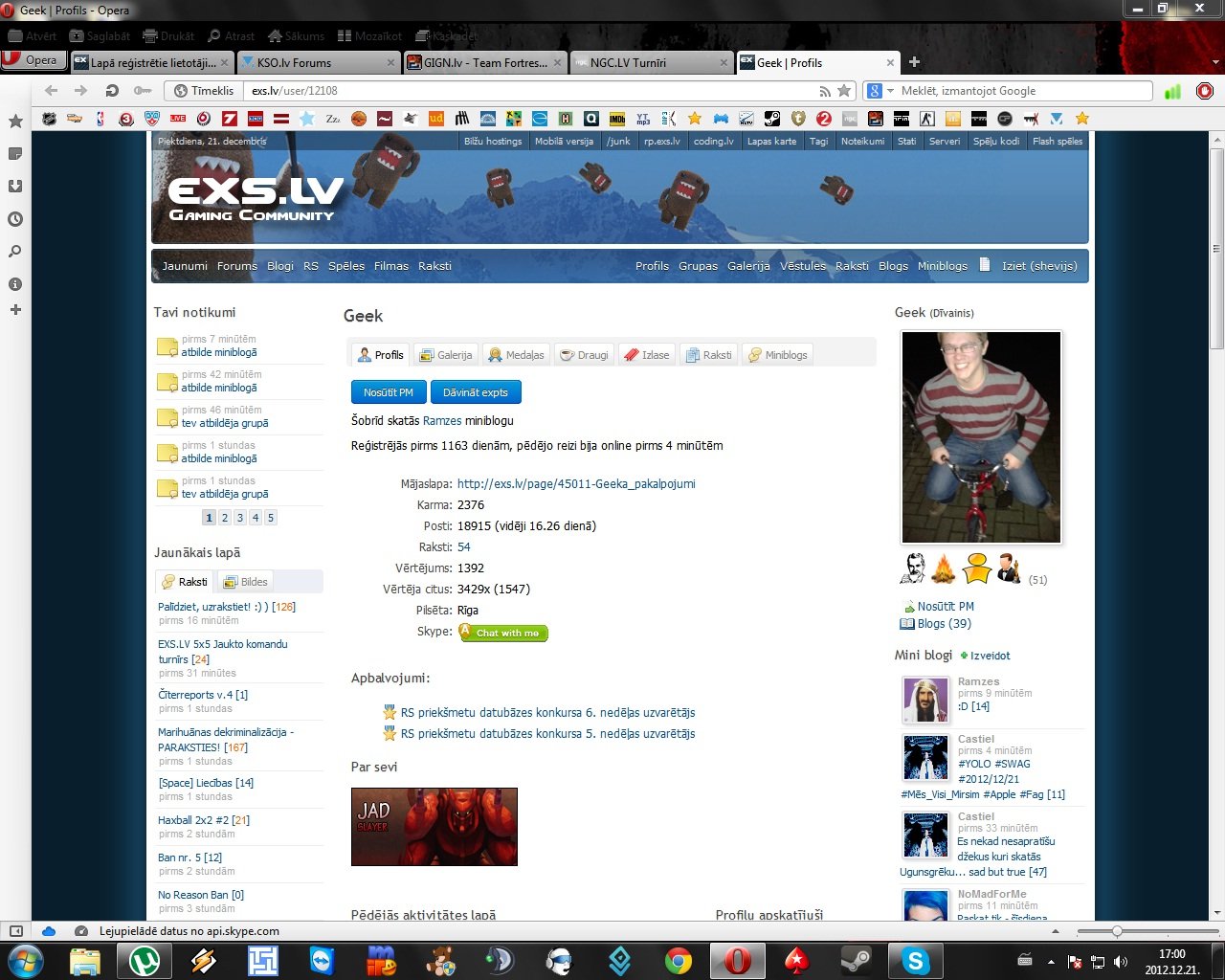Viewport: 1225px width, 980px height.
Task: Go back with the browser back arrow
Action: (x=51, y=91)
